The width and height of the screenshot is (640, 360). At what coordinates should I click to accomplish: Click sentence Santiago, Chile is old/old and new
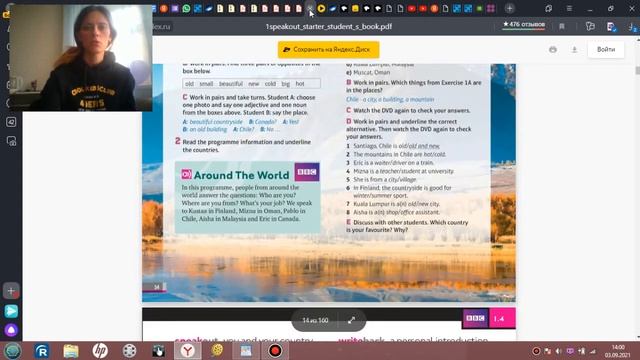tap(393, 146)
